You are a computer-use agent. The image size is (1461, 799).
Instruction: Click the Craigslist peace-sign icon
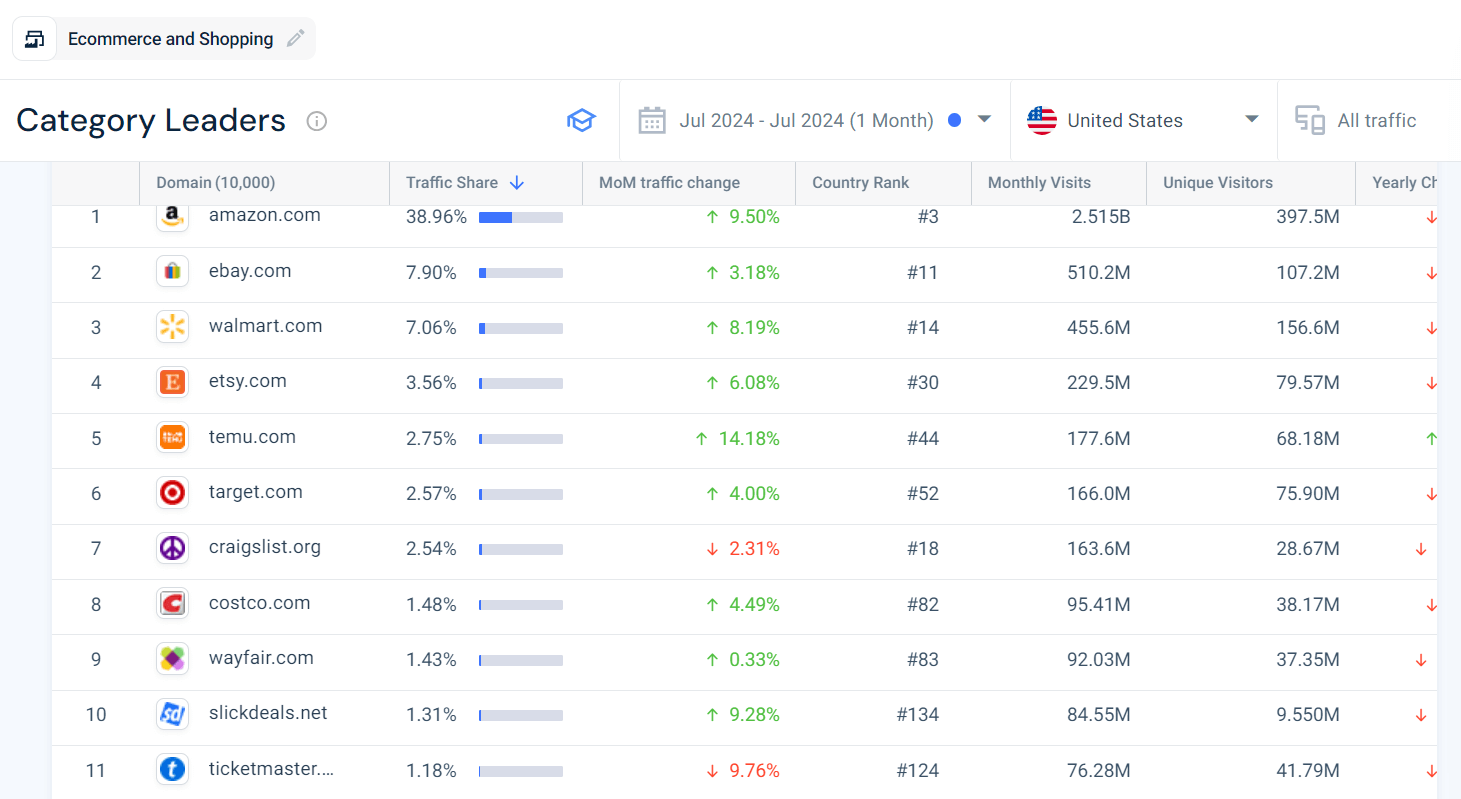(x=172, y=548)
